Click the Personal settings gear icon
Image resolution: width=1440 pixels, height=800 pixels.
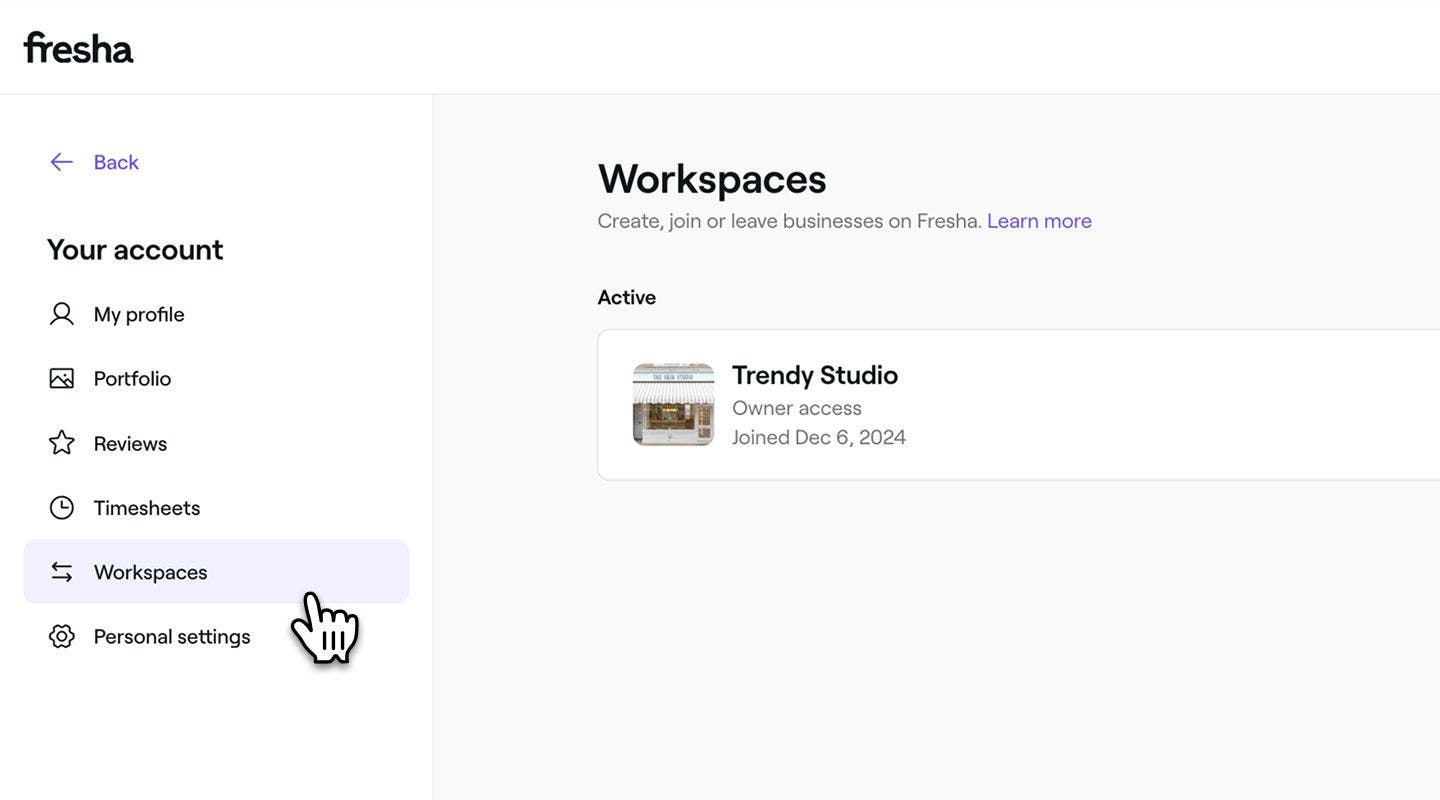[x=62, y=636]
